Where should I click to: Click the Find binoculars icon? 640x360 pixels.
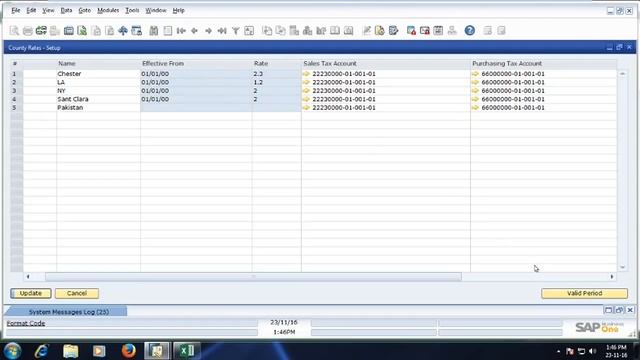[154, 31]
